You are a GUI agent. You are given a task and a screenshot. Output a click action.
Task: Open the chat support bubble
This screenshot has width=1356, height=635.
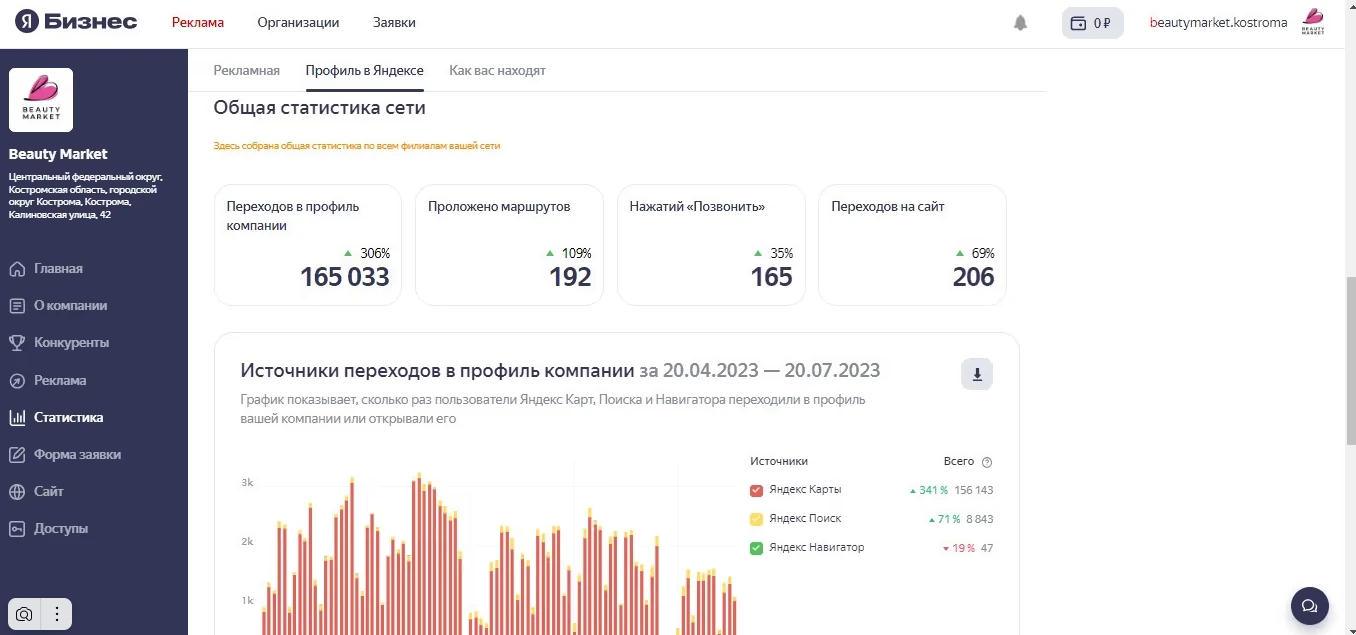(1309, 605)
